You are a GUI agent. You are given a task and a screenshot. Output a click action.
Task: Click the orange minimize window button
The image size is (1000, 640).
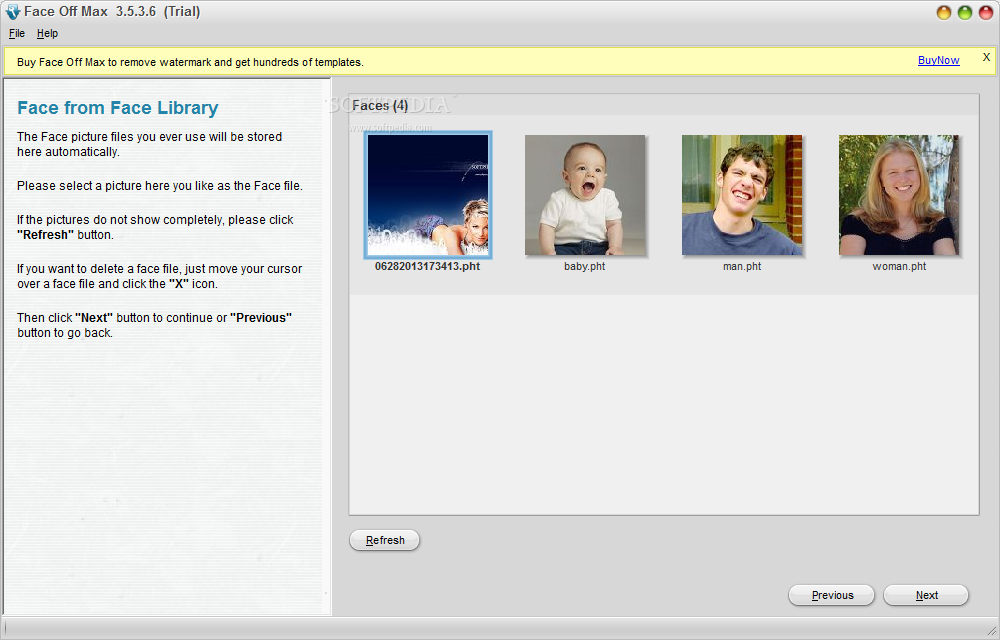coord(944,12)
